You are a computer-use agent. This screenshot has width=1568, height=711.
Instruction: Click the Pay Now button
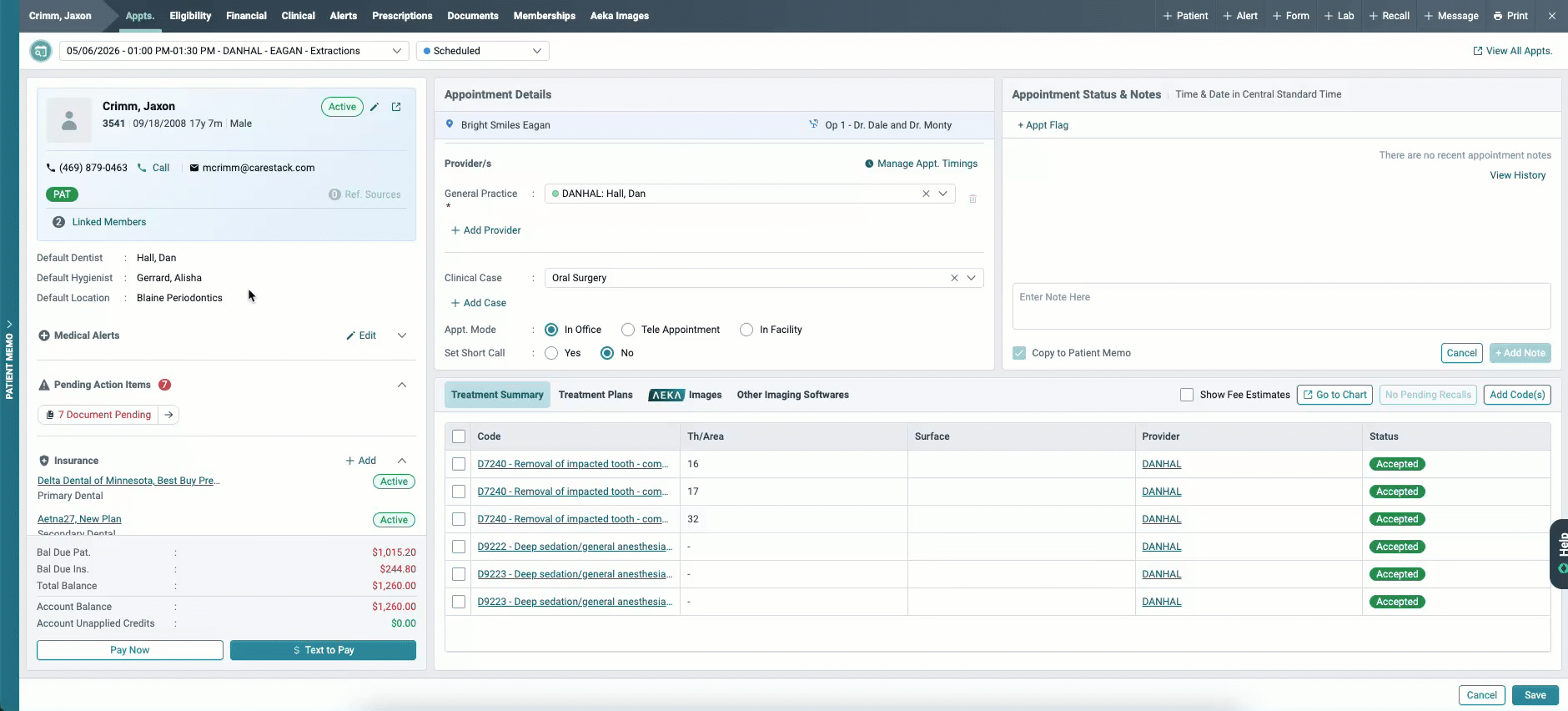coord(130,650)
